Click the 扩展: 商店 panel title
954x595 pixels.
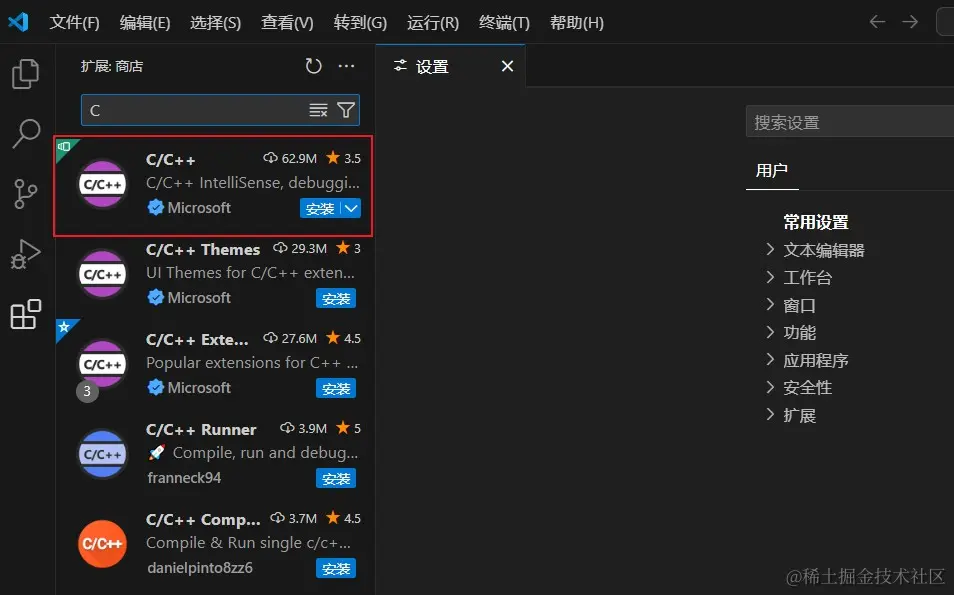(x=112, y=66)
